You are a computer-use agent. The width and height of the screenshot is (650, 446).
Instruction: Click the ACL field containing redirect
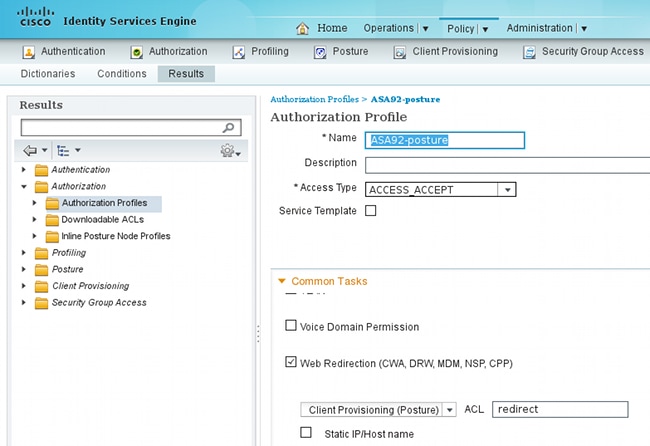pos(560,410)
